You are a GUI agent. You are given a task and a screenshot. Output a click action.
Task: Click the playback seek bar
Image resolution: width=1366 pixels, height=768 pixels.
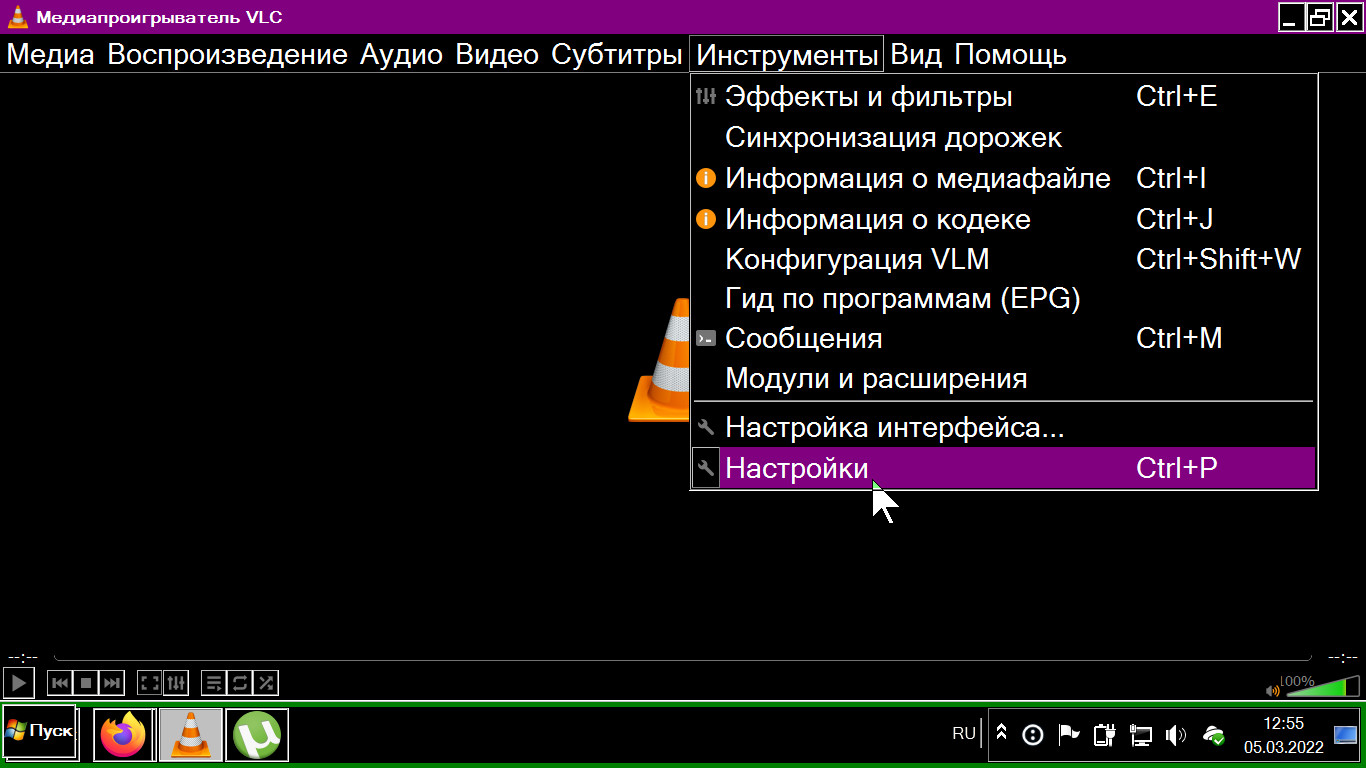pos(682,659)
